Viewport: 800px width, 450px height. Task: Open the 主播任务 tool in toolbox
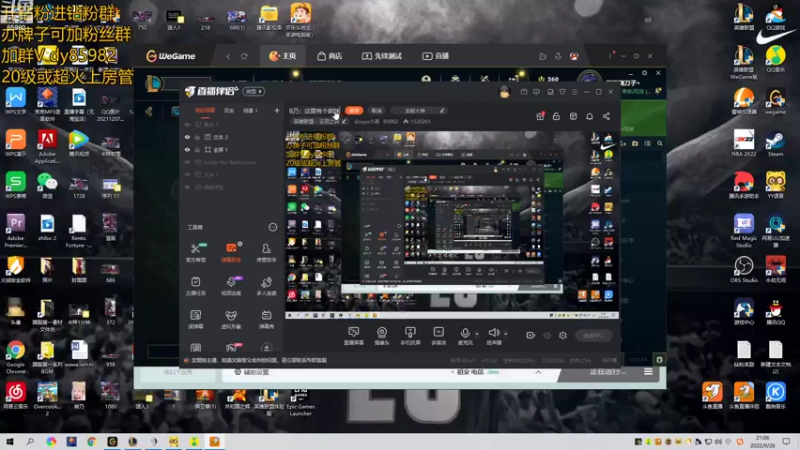click(x=195, y=286)
